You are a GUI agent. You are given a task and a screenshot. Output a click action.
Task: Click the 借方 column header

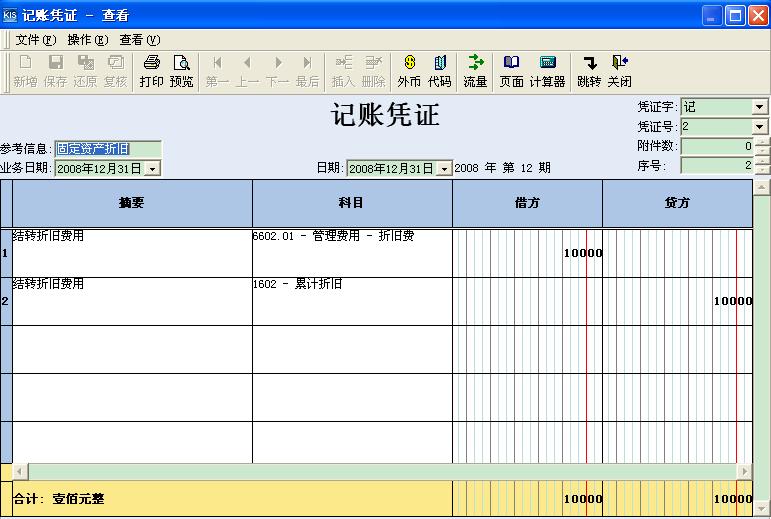527,203
